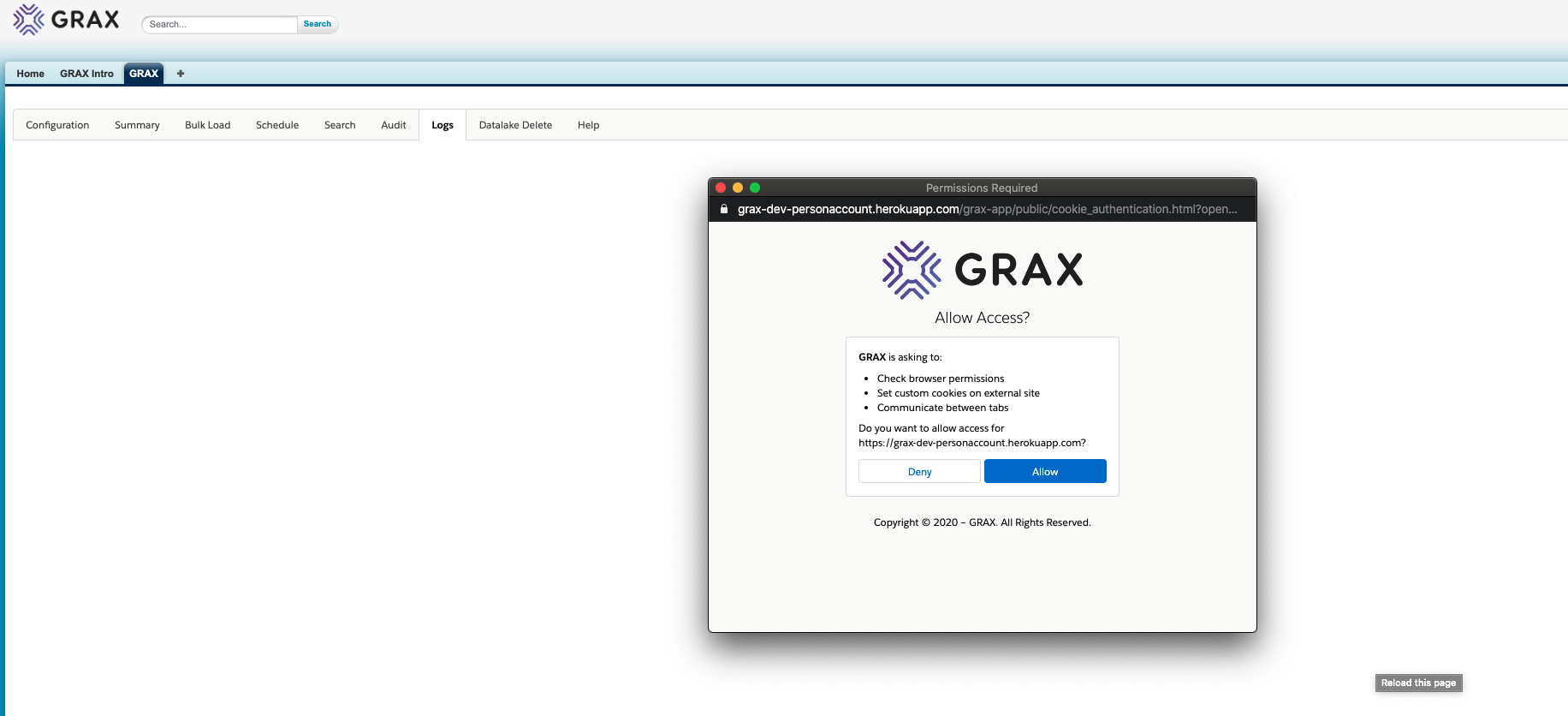The height and width of the screenshot is (716, 1568).
Task: Go to the Search sub-tab
Action: [340, 125]
